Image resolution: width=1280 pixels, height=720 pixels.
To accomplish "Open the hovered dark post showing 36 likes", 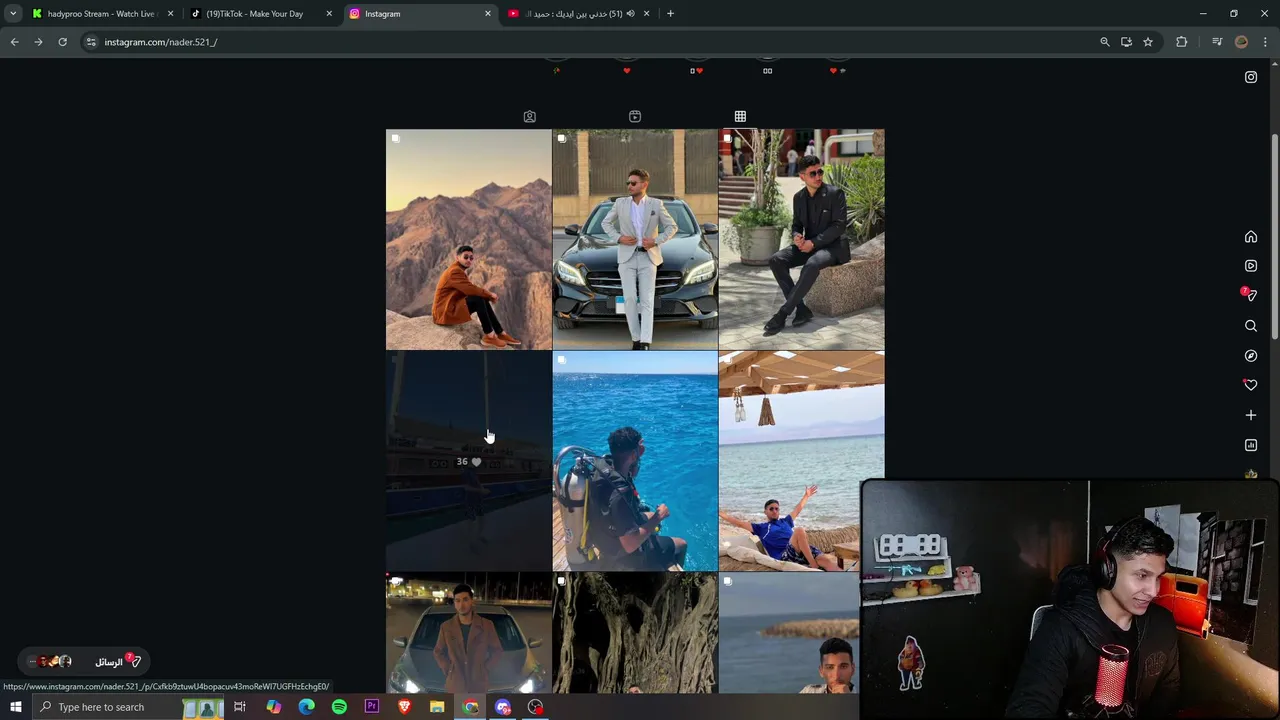I will tap(469, 461).
